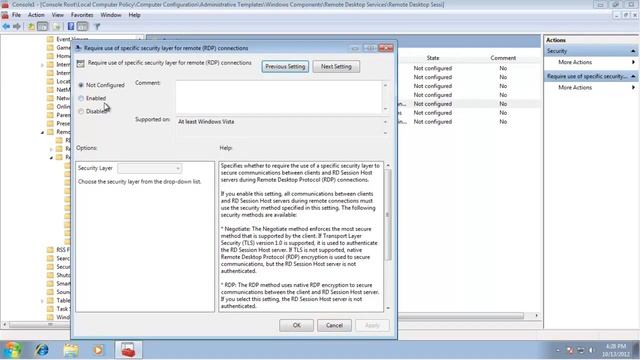640x360 pixels.
Task: Click the Help text scroll-up arrow
Action: click(388, 165)
